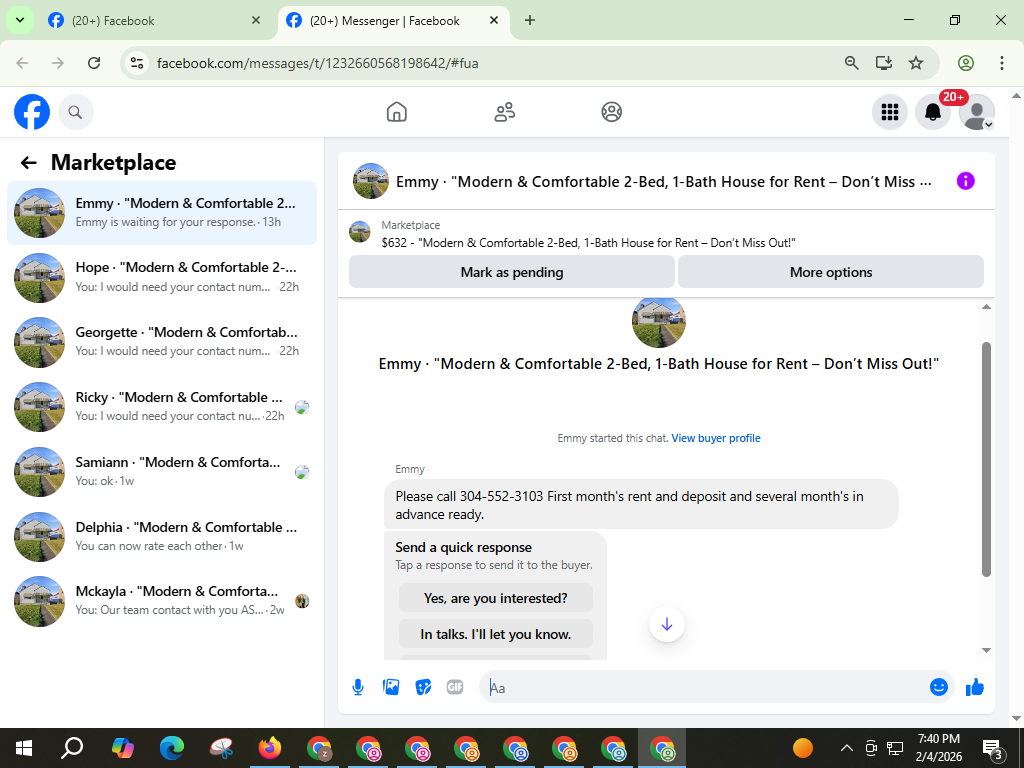Open Ricky conversation in chat list
This screenshot has width=1024, height=768.
[162, 407]
